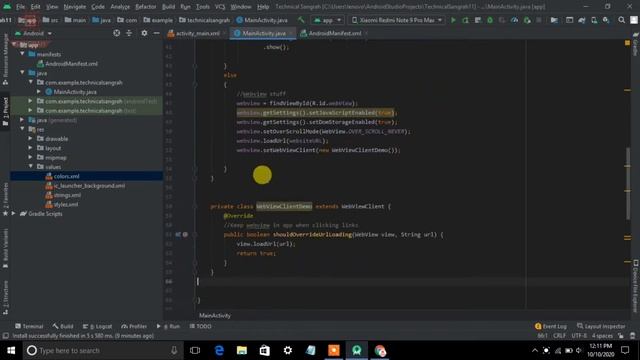Open the SDK Manager icon
Screen dimensions: 640x360
606,20
